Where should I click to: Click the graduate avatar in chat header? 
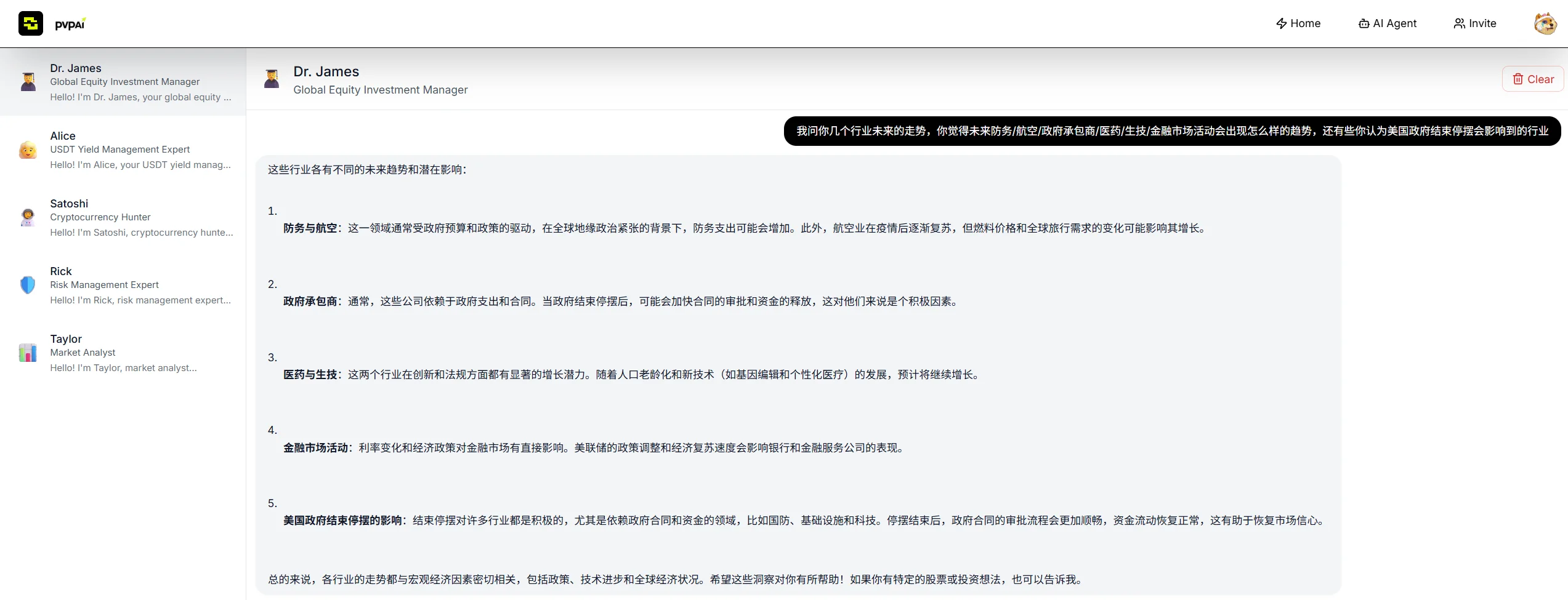(272, 79)
